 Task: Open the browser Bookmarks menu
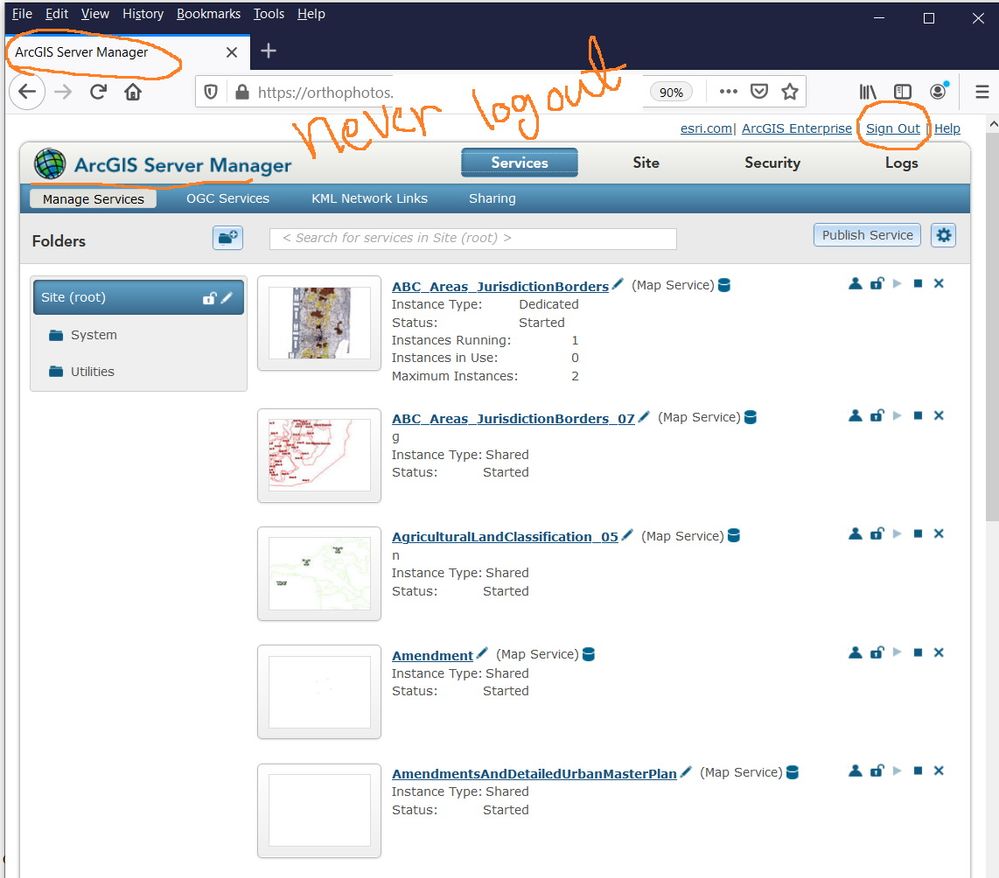click(208, 13)
